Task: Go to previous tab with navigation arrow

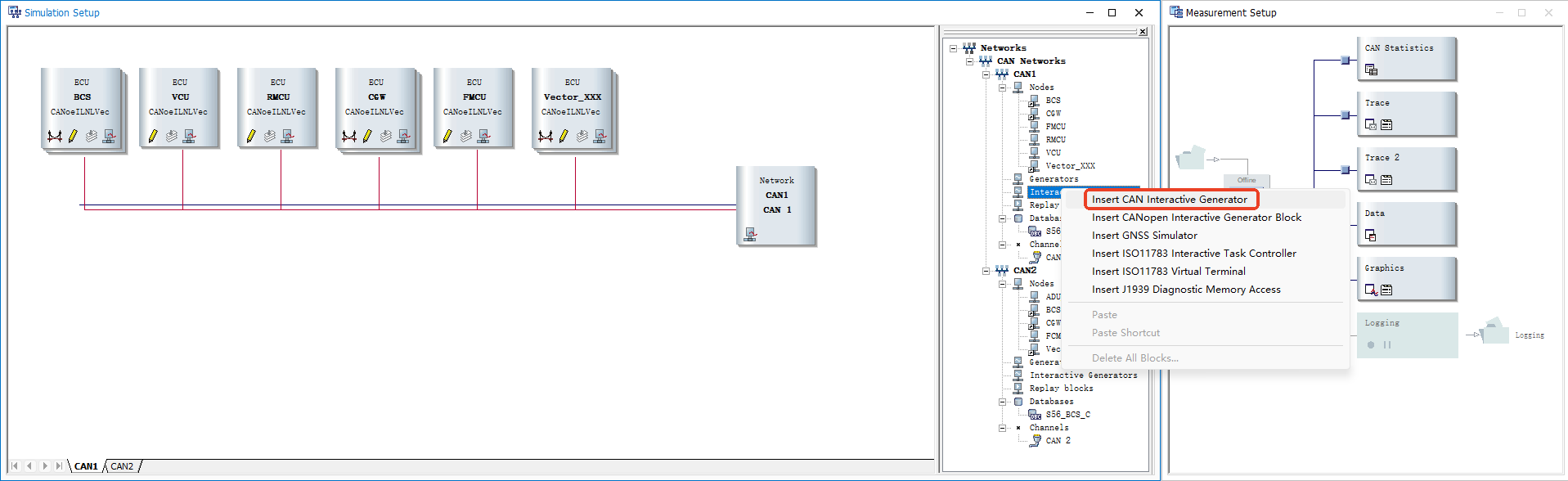Action: 29,466
